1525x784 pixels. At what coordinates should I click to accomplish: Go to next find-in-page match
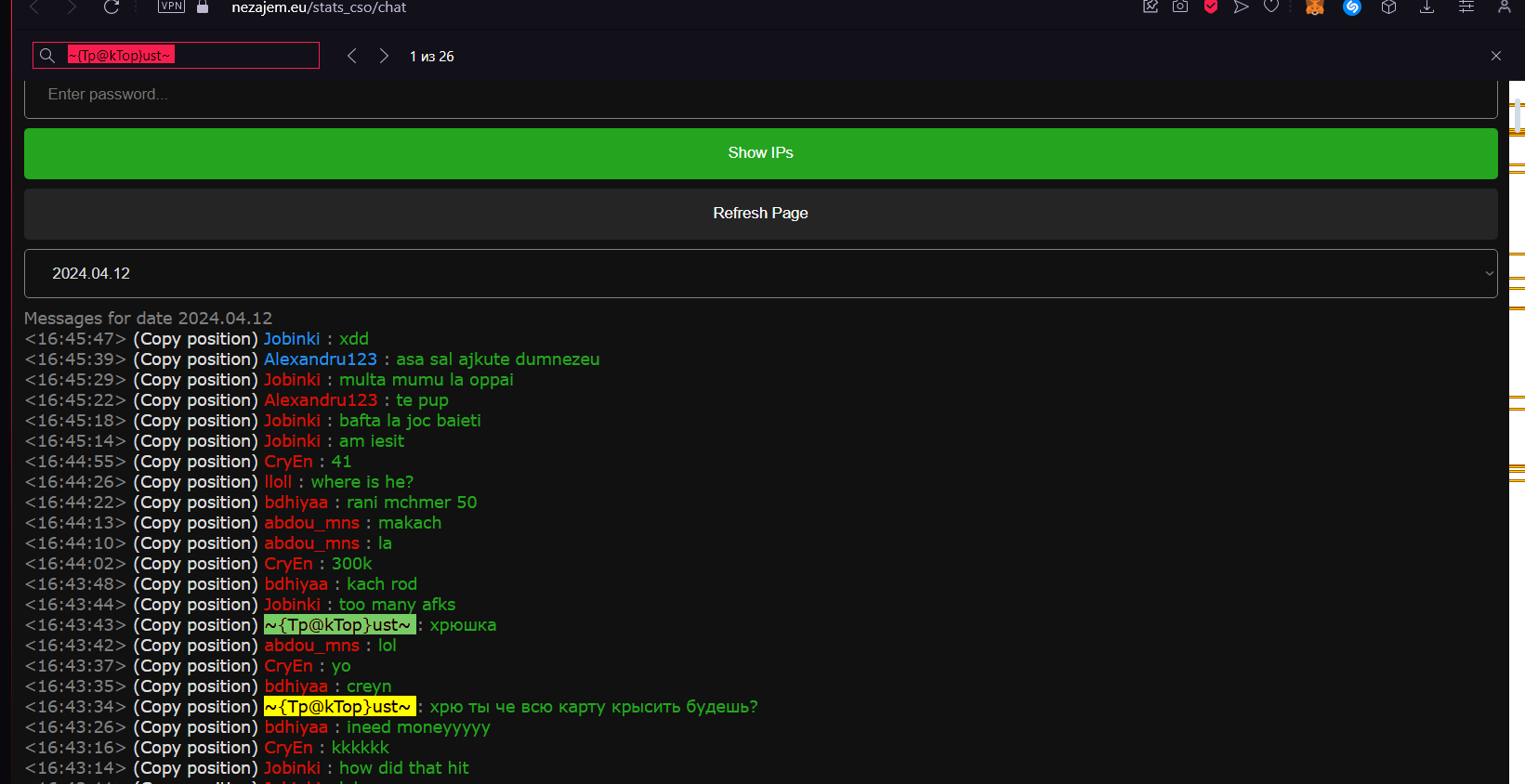pos(384,56)
